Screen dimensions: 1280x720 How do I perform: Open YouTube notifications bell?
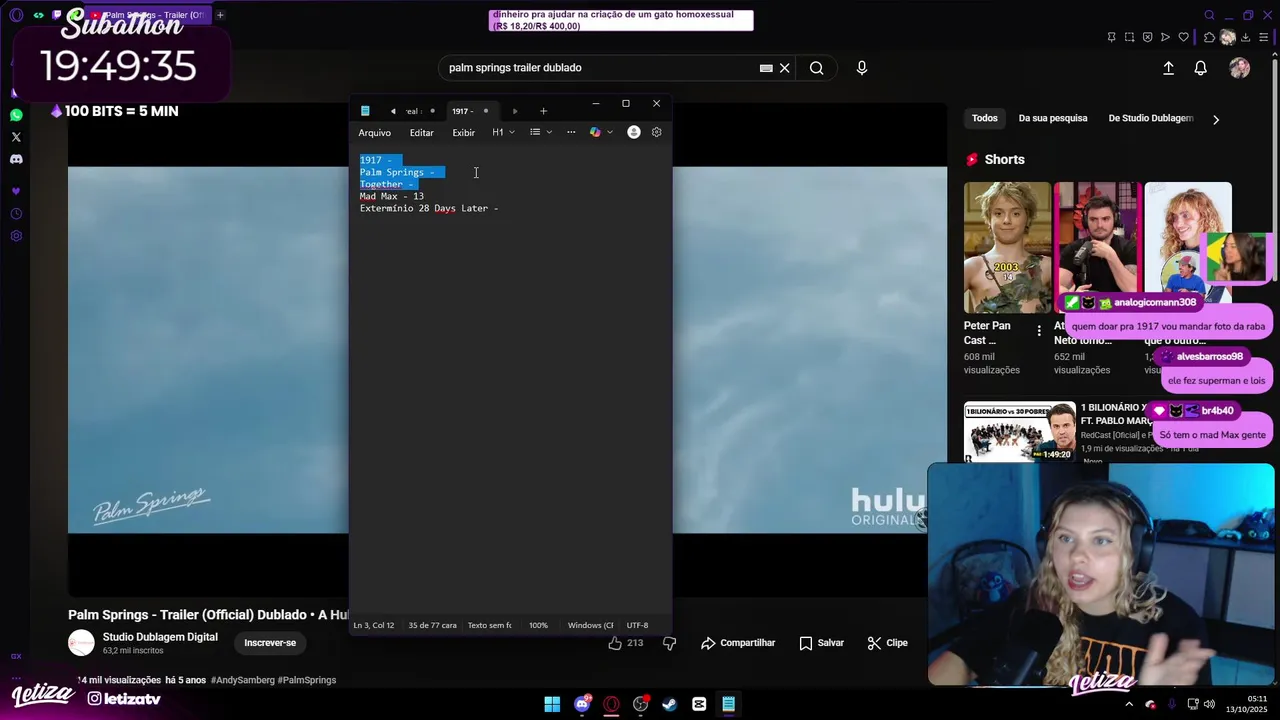click(x=1201, y=68)
